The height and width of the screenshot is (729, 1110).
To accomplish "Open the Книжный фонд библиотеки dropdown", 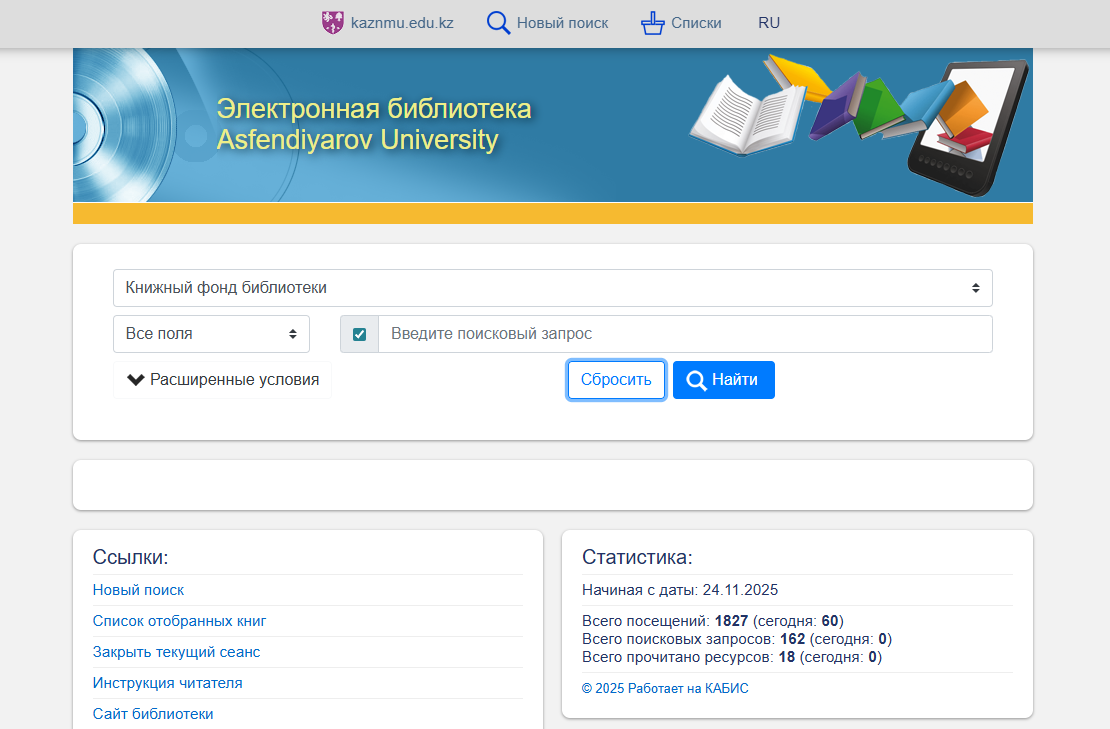I will [x=552, y=288].
